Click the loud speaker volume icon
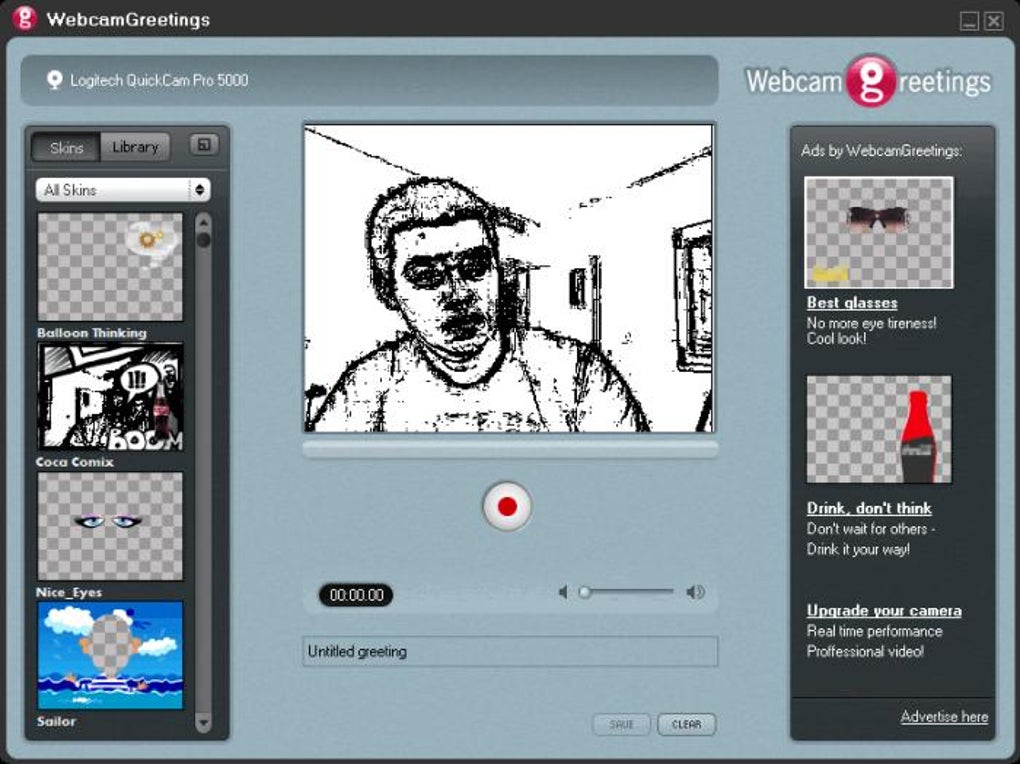The height and width of the screenshot is (764, 1020). coord(695,592)
